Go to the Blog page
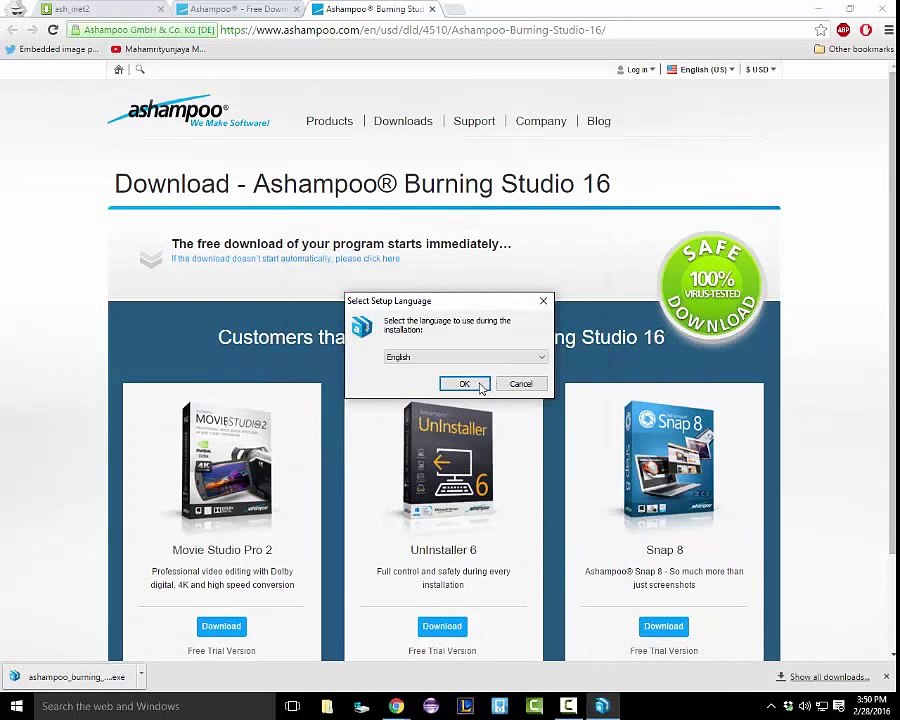The image size is (900, 720). tap(599, 121)
